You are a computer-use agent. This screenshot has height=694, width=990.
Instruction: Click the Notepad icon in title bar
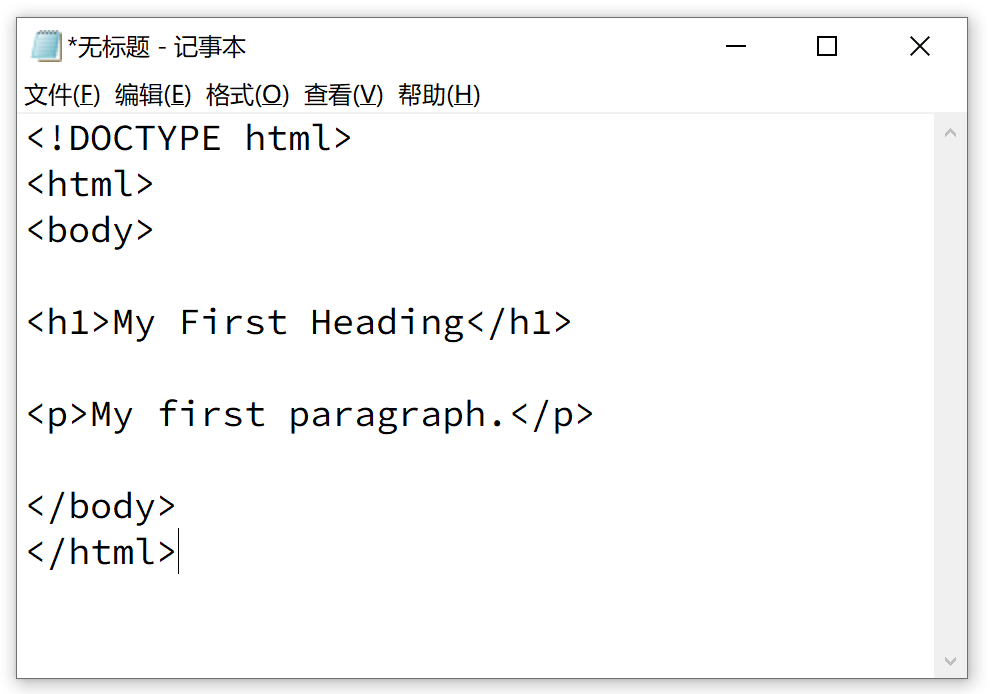[x=46, y=46]
